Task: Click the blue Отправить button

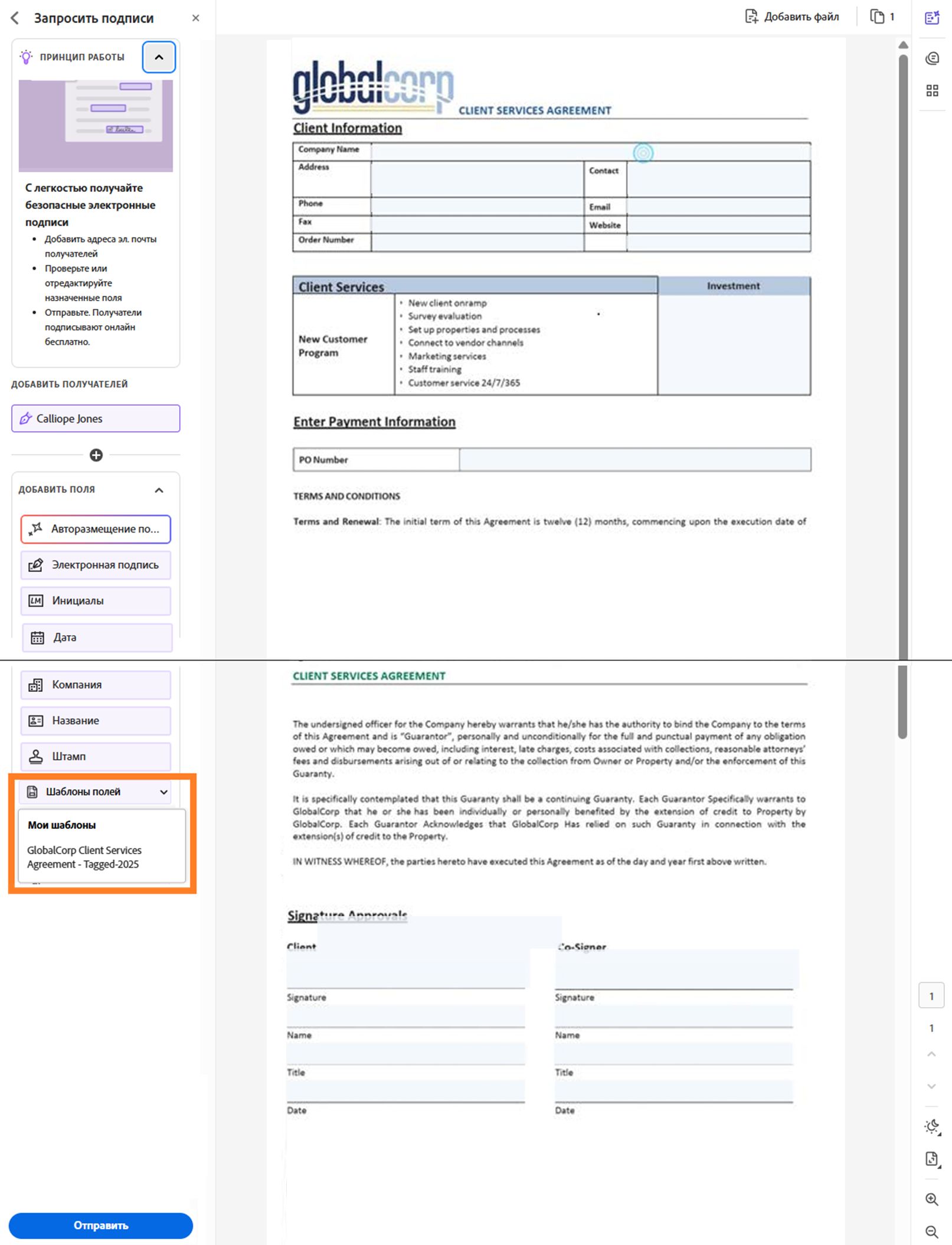Action: (101, 1226)
